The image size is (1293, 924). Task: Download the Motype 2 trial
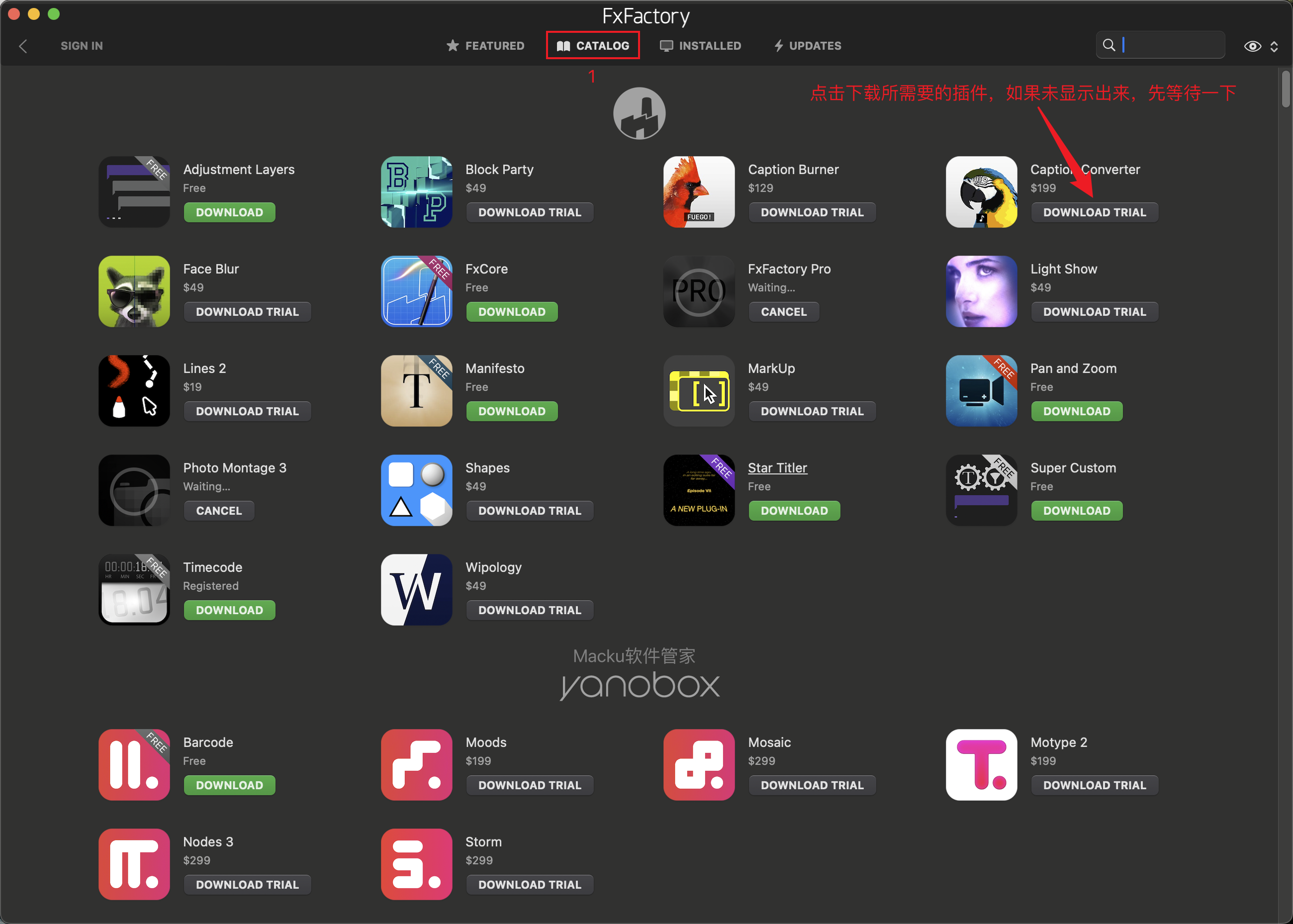pyautogui.click(x=1095, y=785)
